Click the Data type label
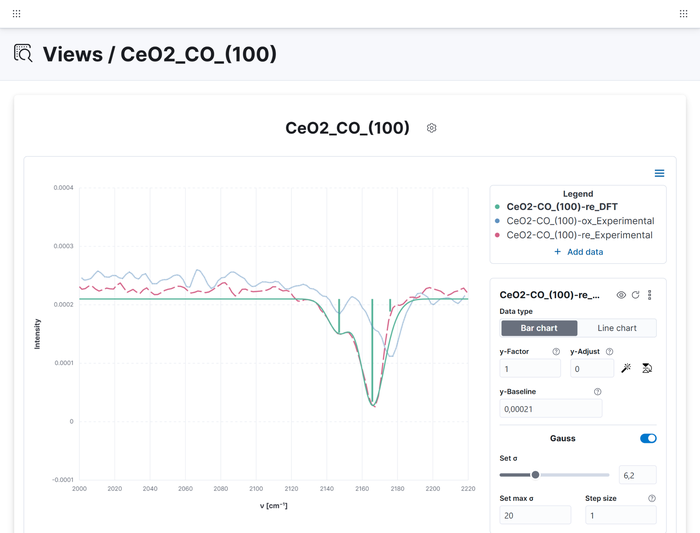This screenshot has height=533, width=700. [x=516, y=312]
